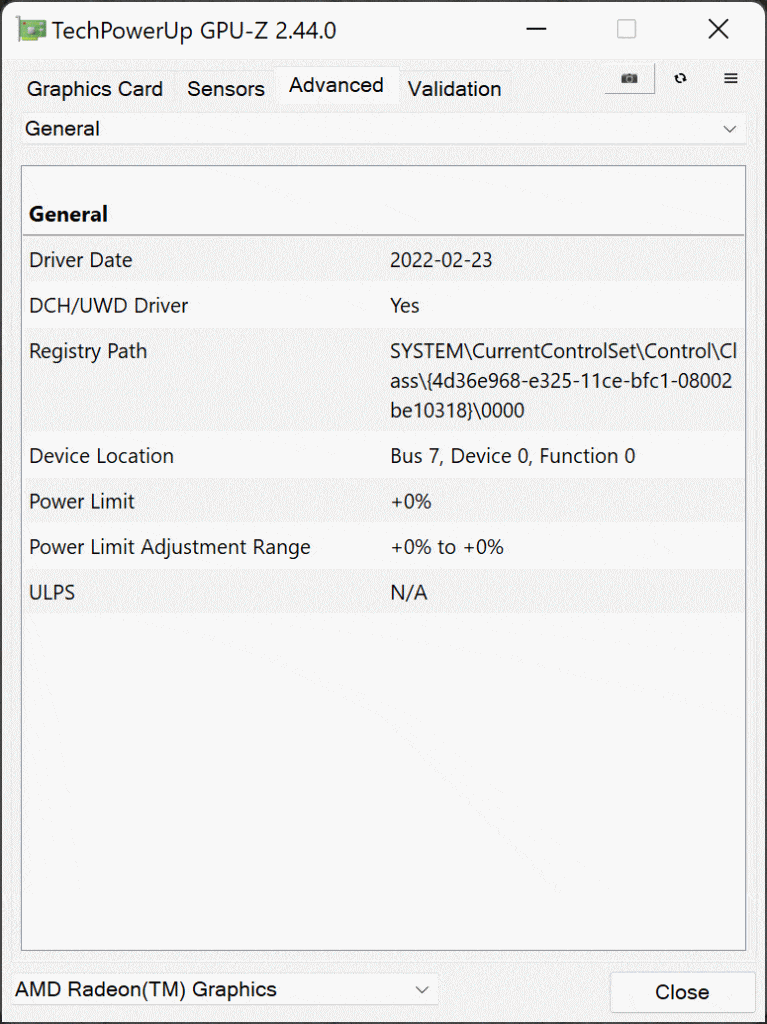Click the Registry Path label
Image resolution: width=767 pixels, height=1024 pixels.
[x=88, y=351]
